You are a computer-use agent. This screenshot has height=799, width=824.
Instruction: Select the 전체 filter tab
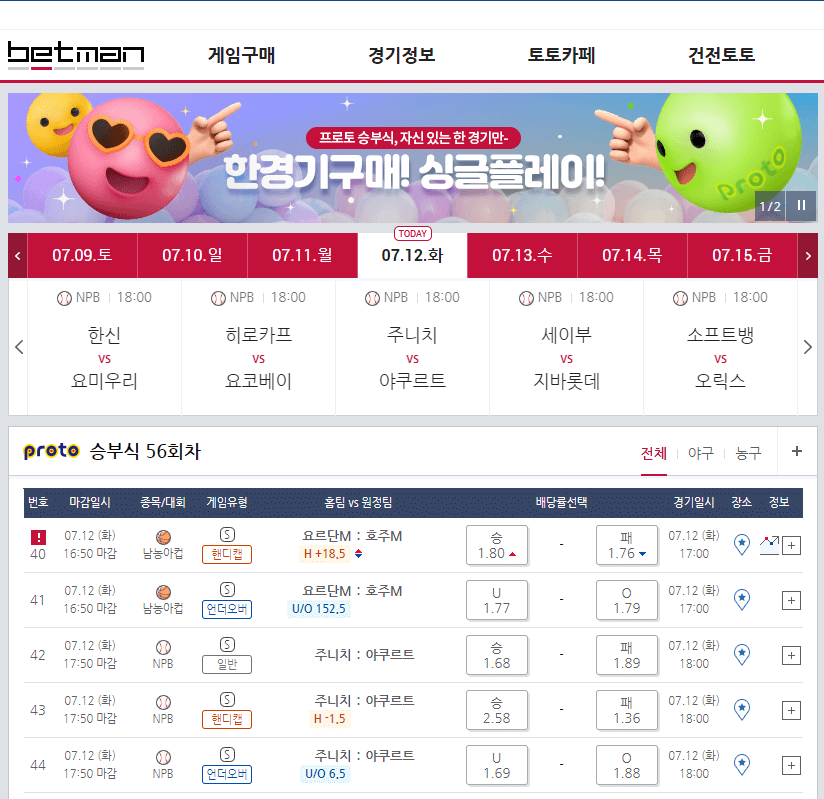click(x=654, y=453)
